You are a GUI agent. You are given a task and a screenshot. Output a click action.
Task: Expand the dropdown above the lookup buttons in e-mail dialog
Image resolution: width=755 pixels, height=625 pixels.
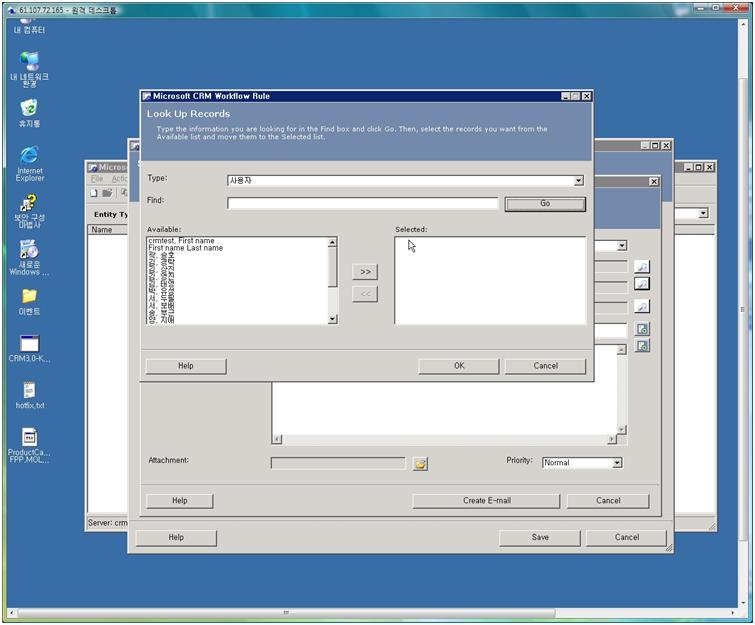point(622,246)
